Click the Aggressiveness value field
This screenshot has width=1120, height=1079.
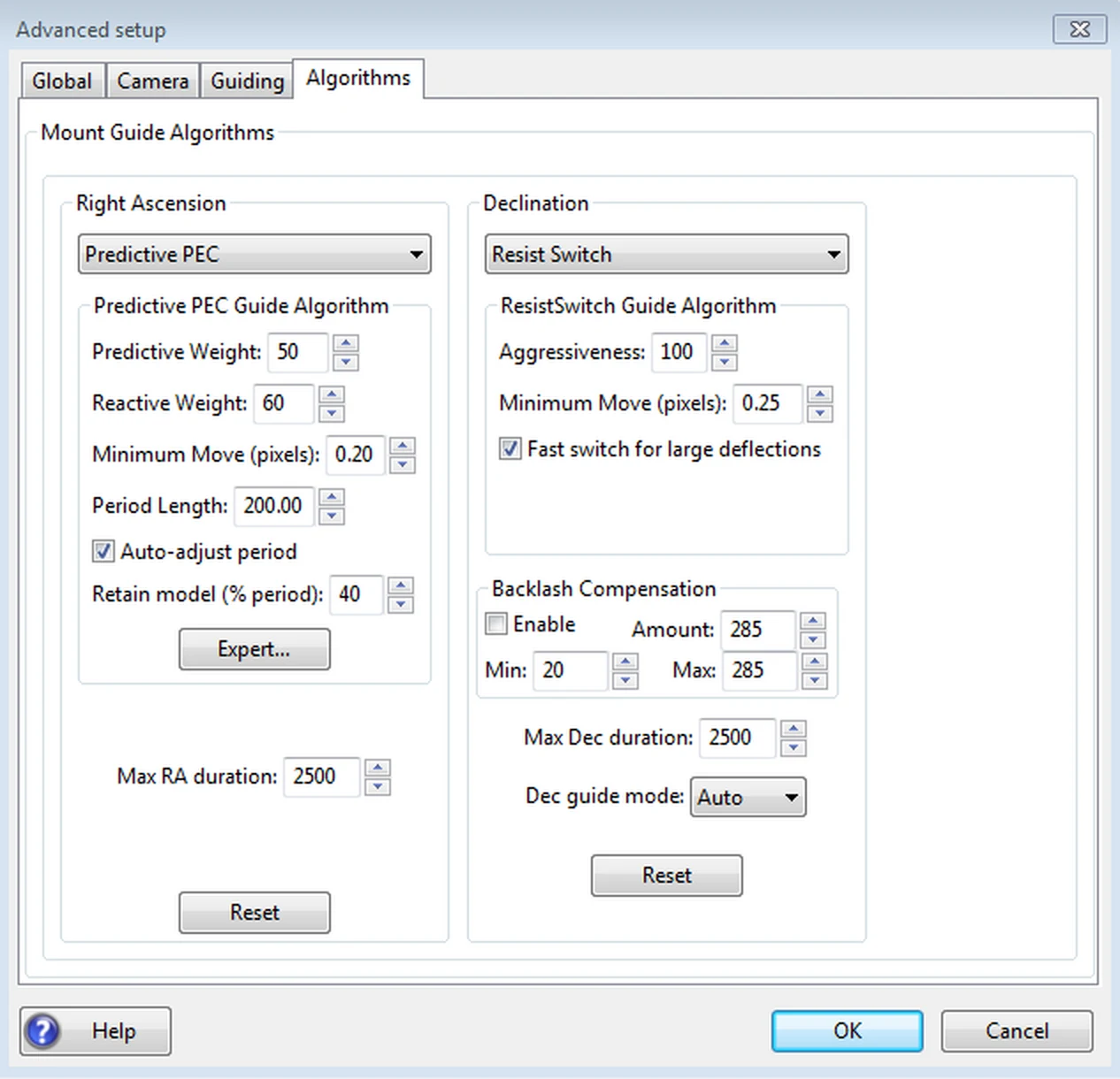click(679, 352)
